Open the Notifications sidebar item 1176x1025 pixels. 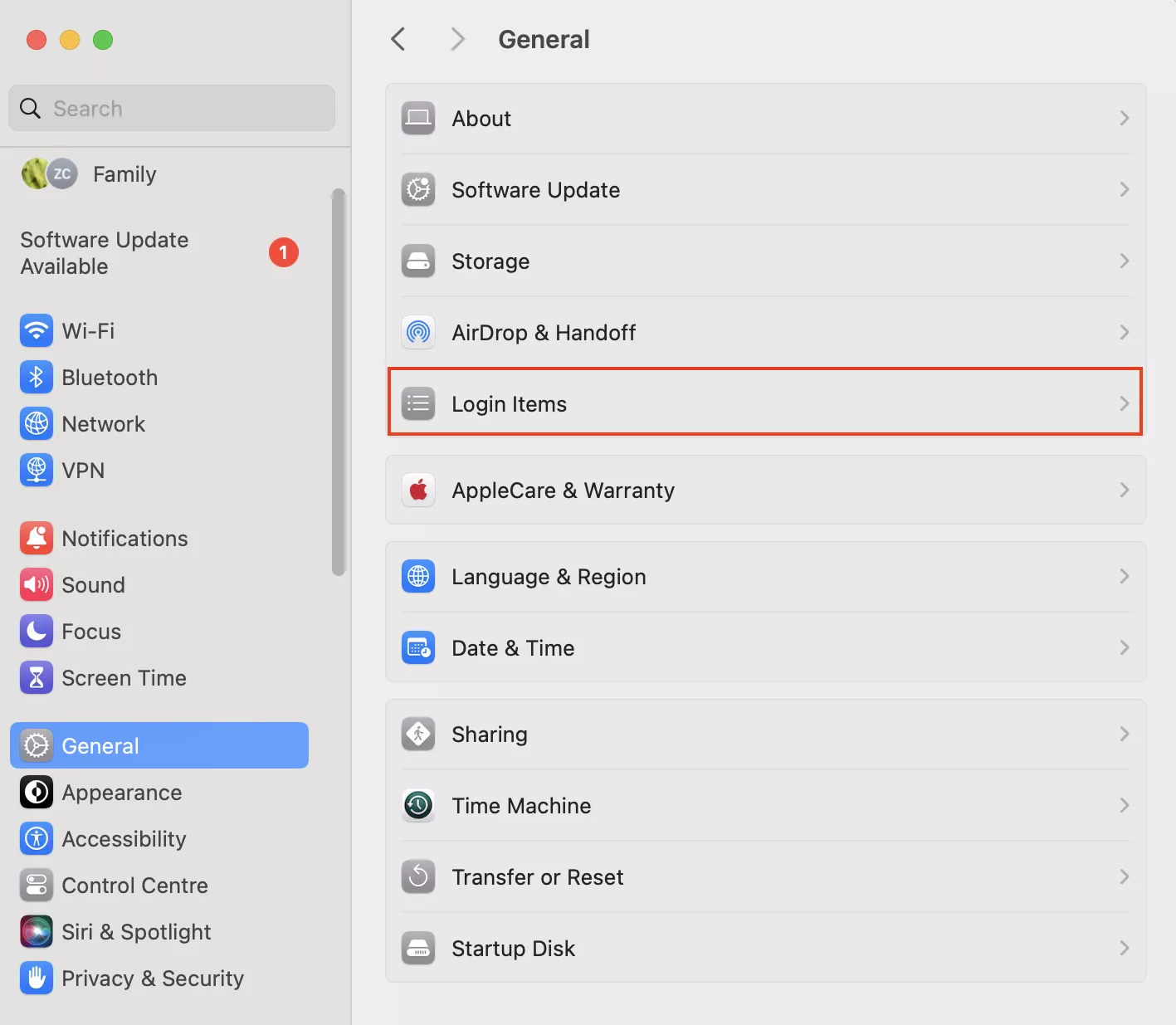tap(124, 539)
